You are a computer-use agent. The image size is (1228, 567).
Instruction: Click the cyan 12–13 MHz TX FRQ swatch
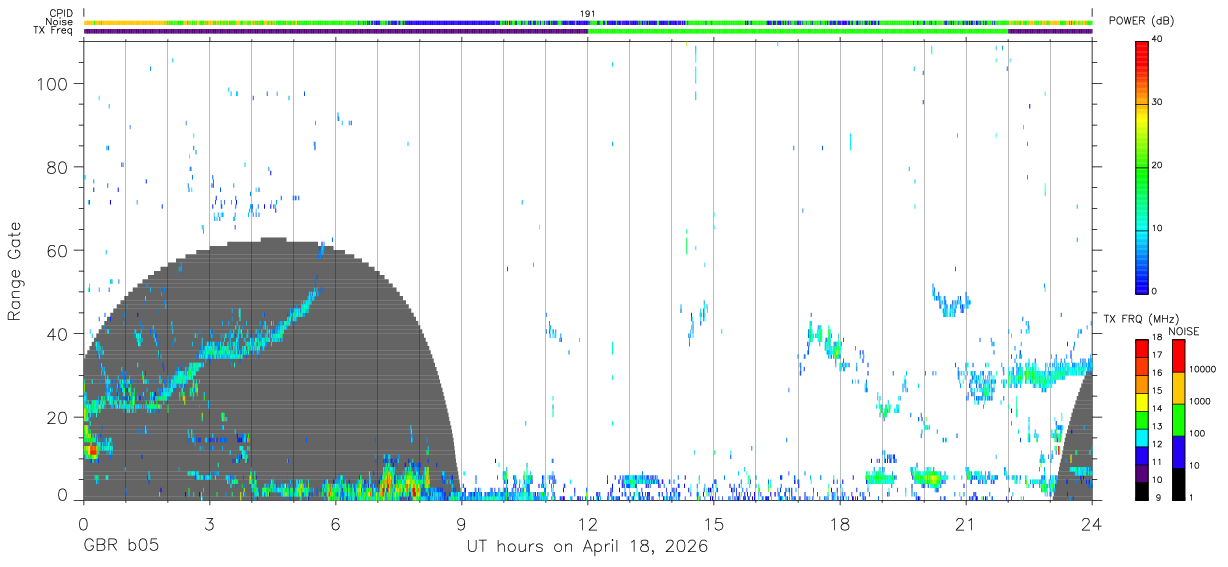pyautogui.click(x=1142, y=437)
